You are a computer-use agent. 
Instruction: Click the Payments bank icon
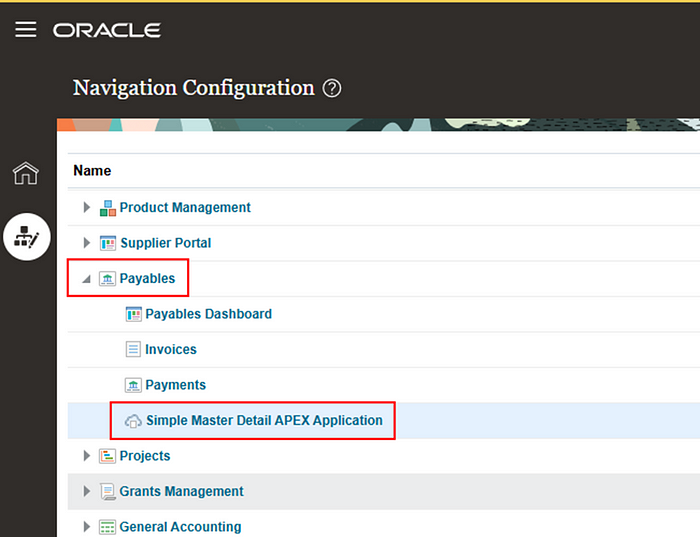click(x=133, y=385)
